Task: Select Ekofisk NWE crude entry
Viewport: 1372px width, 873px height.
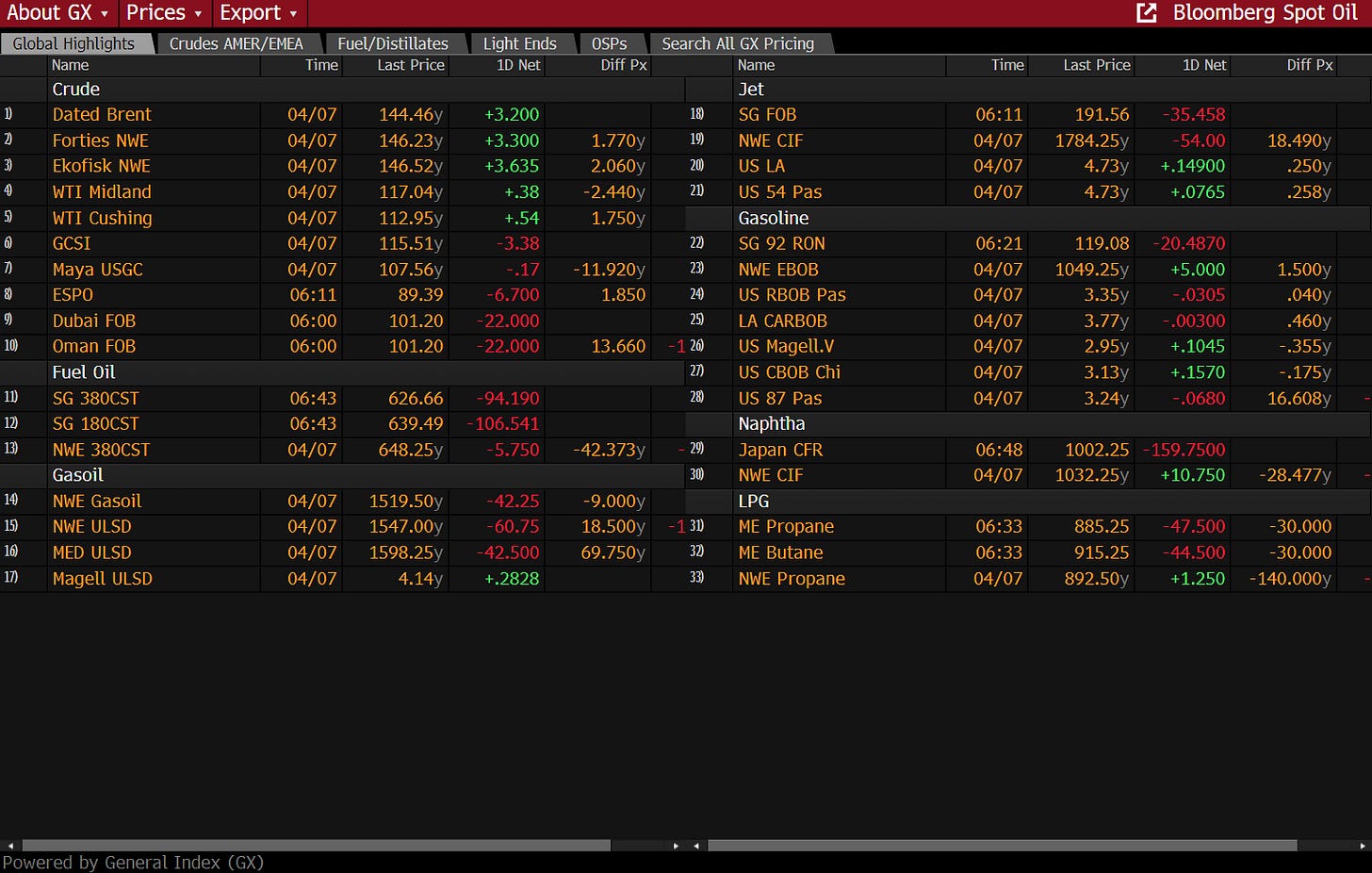Action: pyautogui.click(x=343, y=166)
